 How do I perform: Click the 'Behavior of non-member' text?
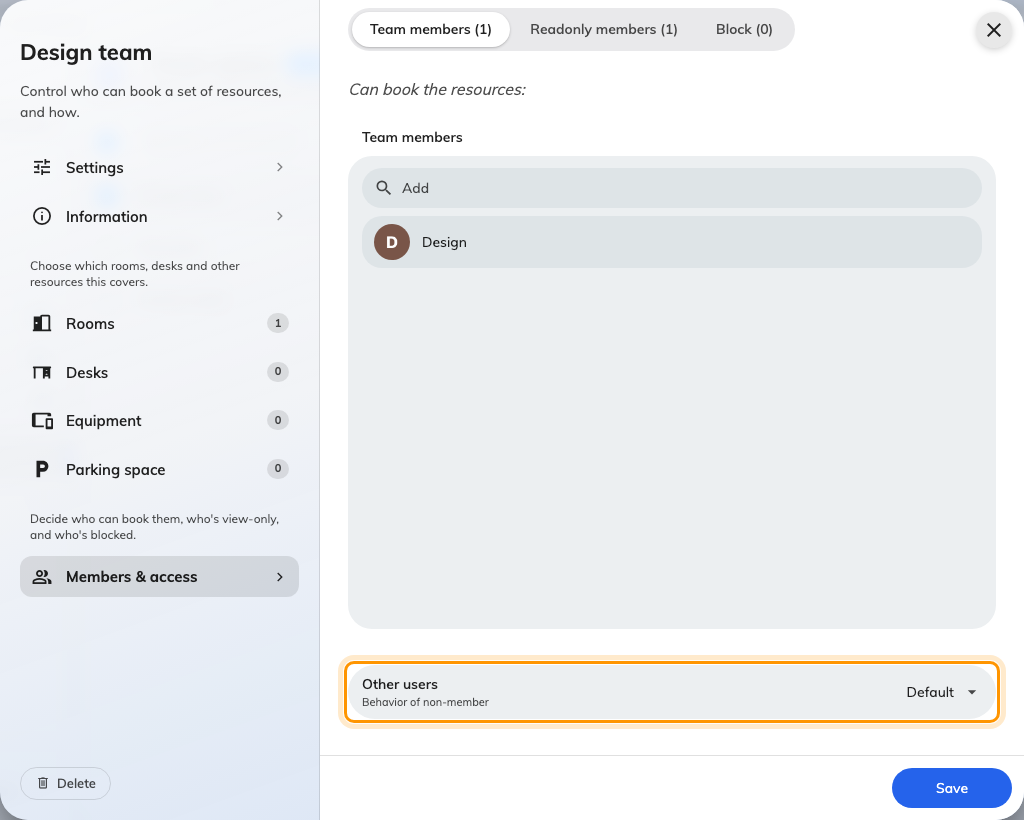pos(425,702)
